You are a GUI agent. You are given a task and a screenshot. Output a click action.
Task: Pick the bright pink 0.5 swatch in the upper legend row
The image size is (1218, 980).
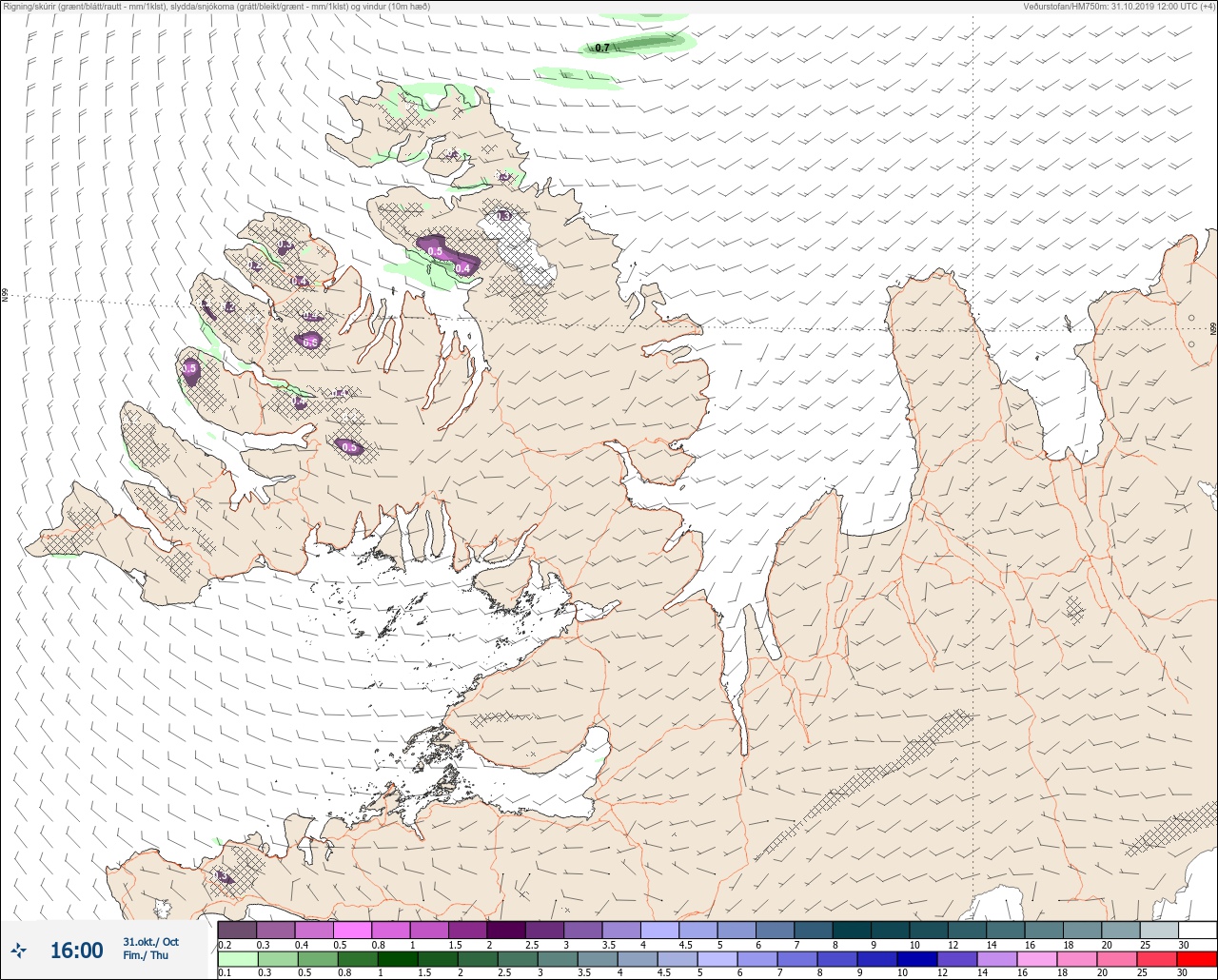point(352,930)
